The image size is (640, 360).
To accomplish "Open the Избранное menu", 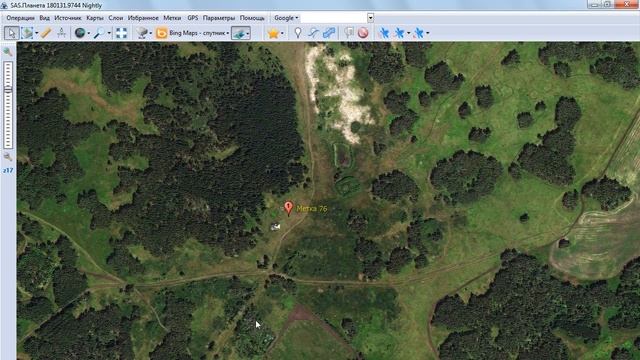I will click(x=143, y=18).
